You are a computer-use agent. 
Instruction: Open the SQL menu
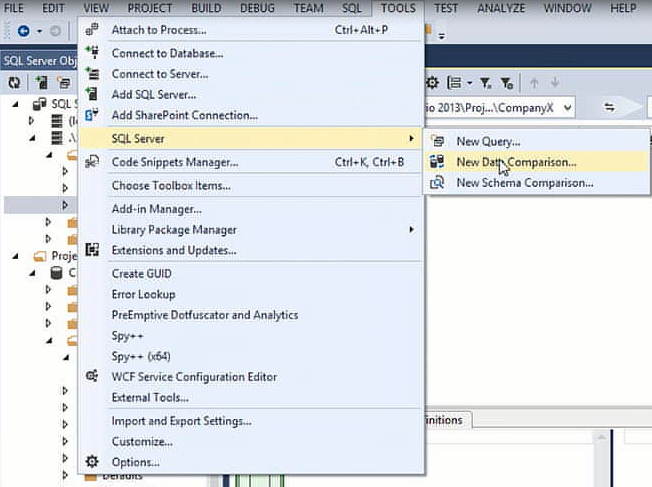tap(352, 8)
